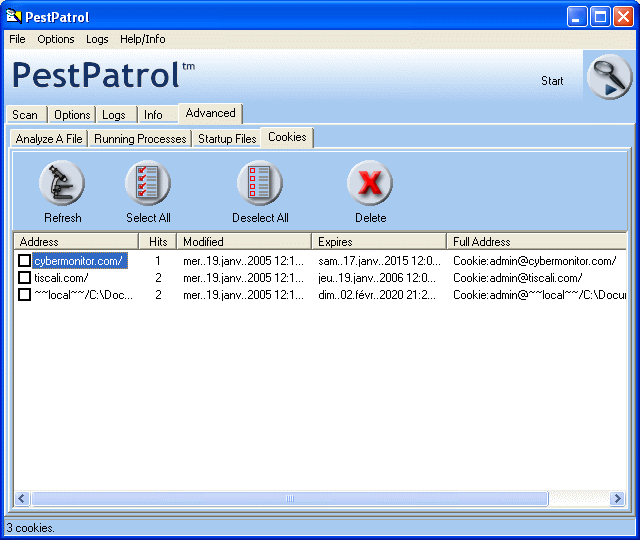Sort by the Address column header
The width and height of the screenshot is (640, 540).
[x=76, y=242]
